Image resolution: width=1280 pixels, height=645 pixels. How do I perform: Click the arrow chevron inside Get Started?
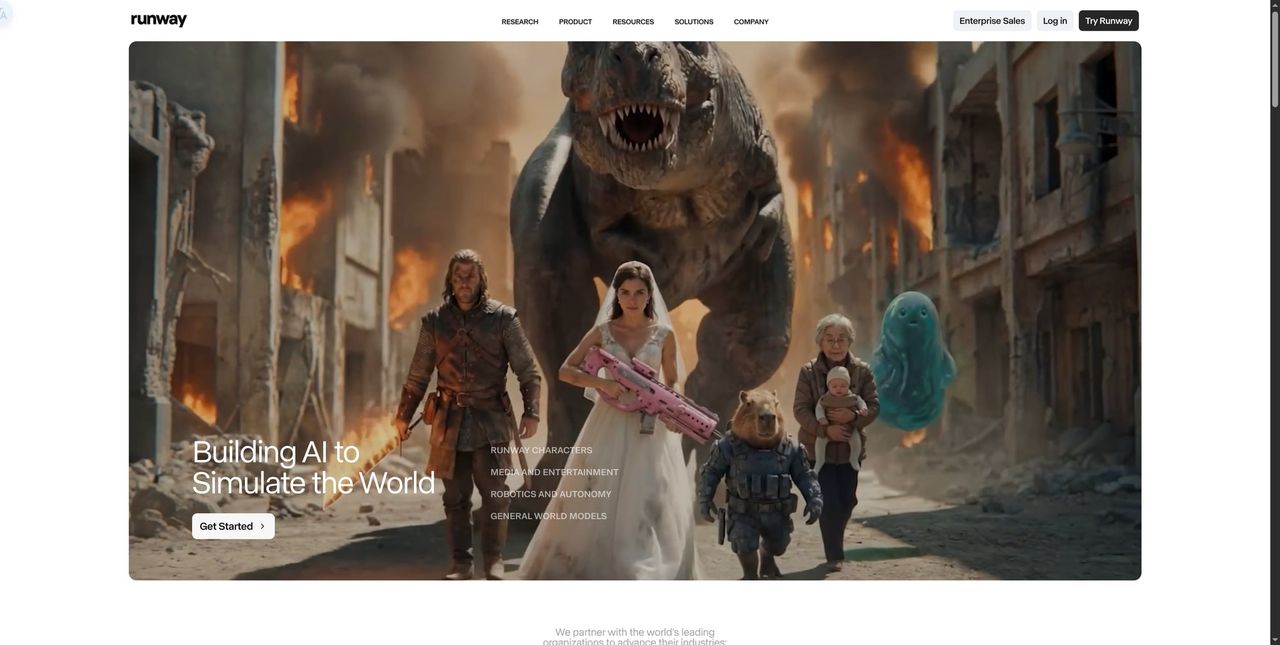(x=263, y=527)
